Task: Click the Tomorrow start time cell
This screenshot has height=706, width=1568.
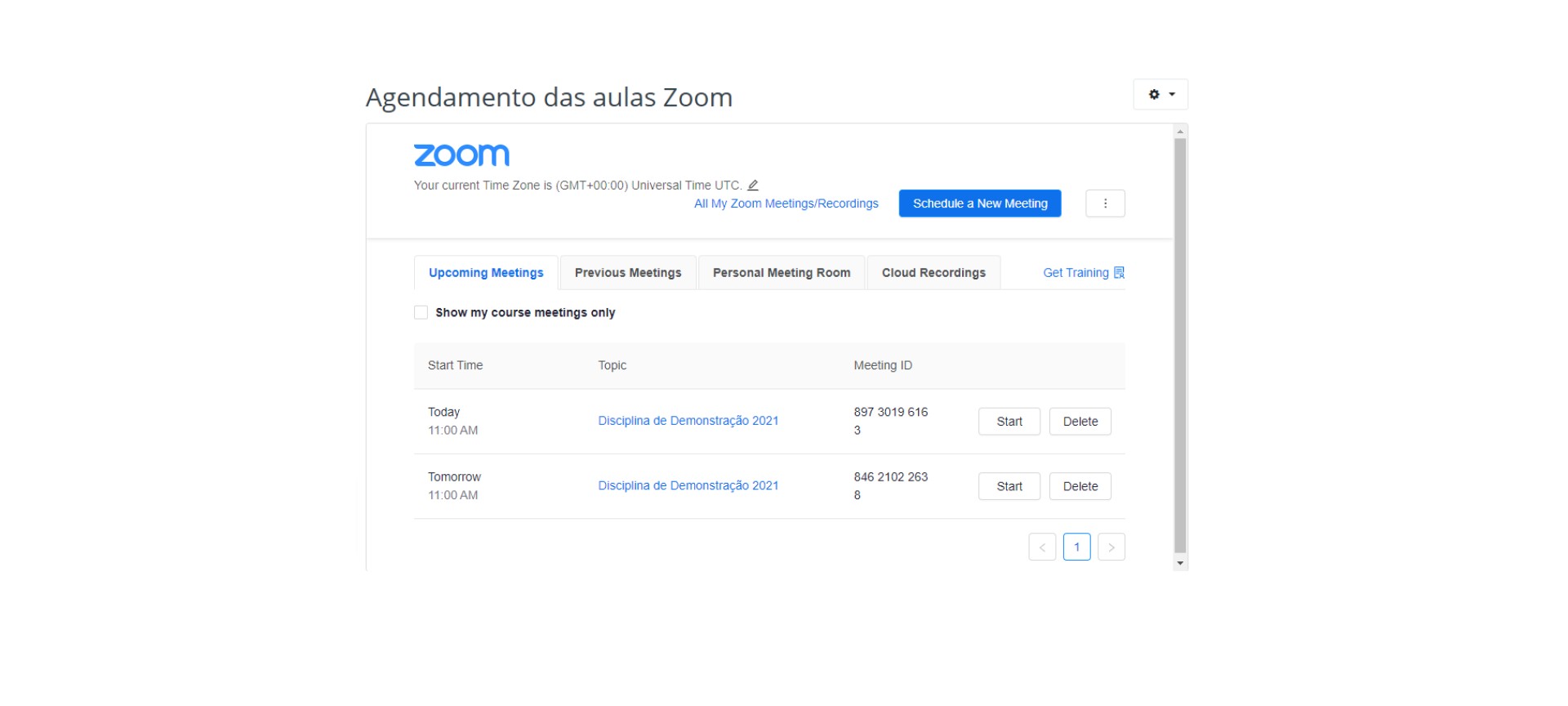Action: pos(454,485)
